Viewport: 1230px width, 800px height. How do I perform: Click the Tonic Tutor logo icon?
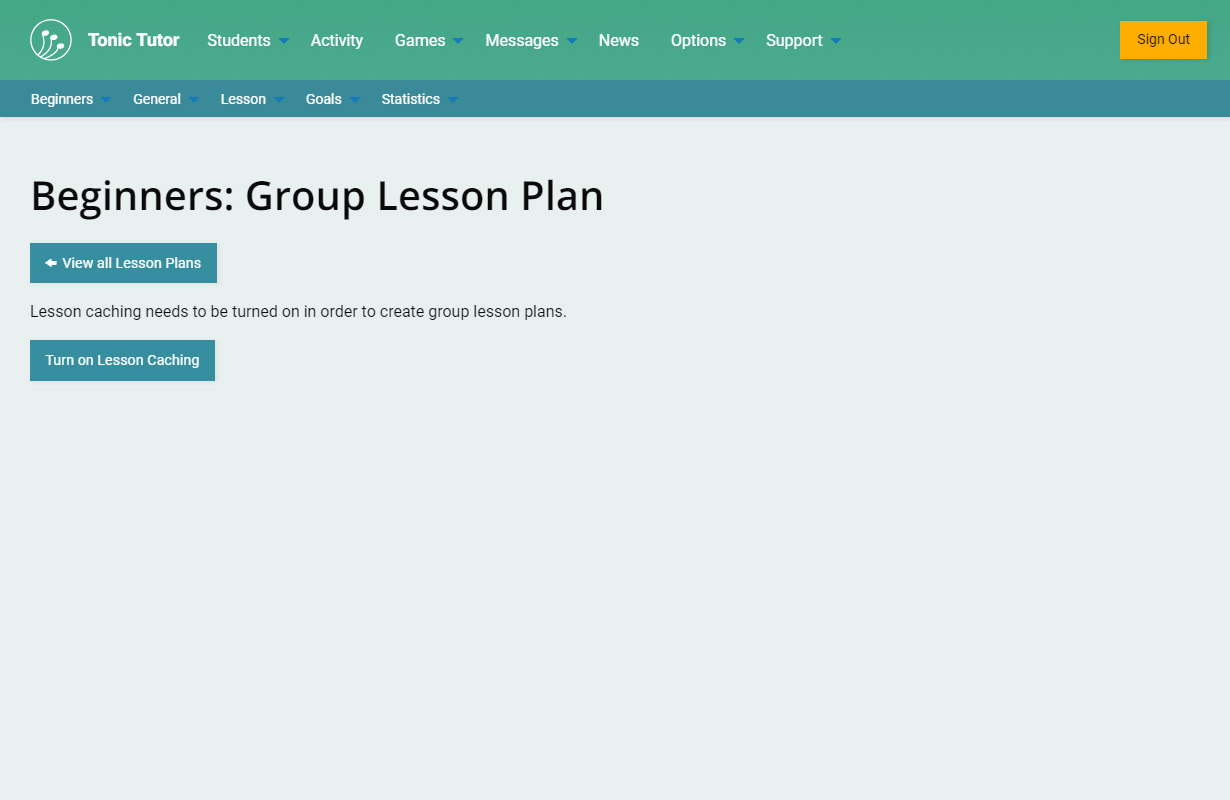coord(51,40)
